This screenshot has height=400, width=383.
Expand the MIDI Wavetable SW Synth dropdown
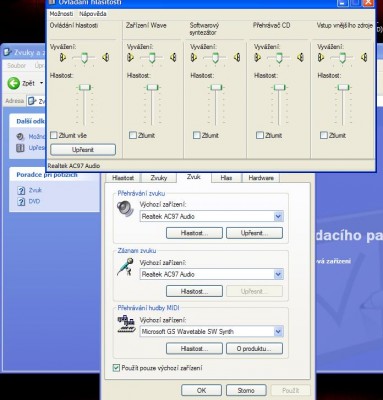click(278, 332)
